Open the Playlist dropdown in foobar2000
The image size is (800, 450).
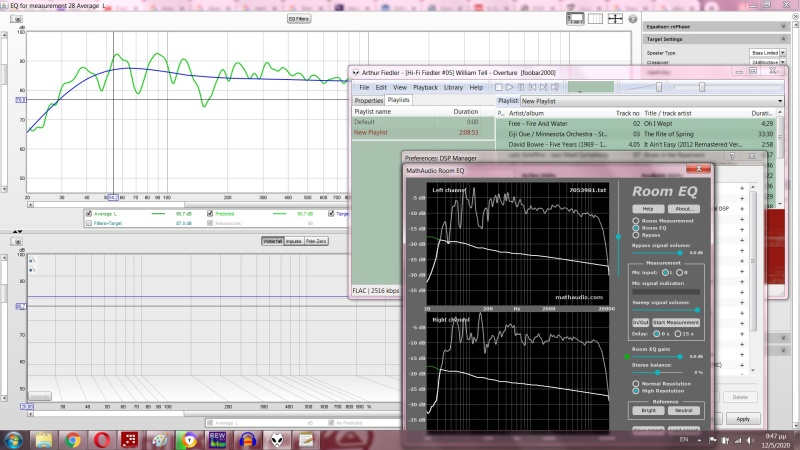tap(780, 101)
